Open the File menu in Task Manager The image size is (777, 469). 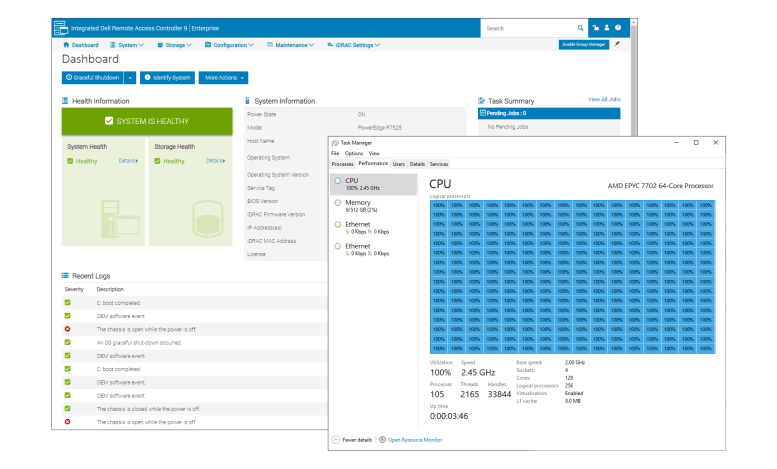335,154
